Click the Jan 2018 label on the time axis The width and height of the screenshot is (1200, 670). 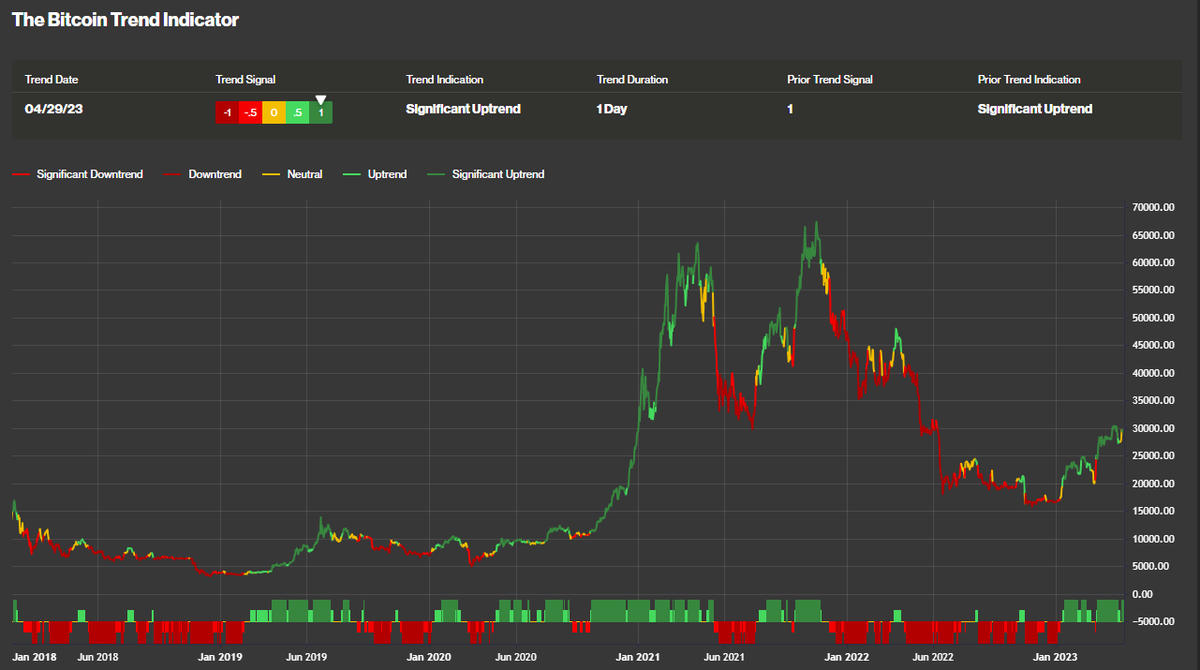click(x=36, y=657)
